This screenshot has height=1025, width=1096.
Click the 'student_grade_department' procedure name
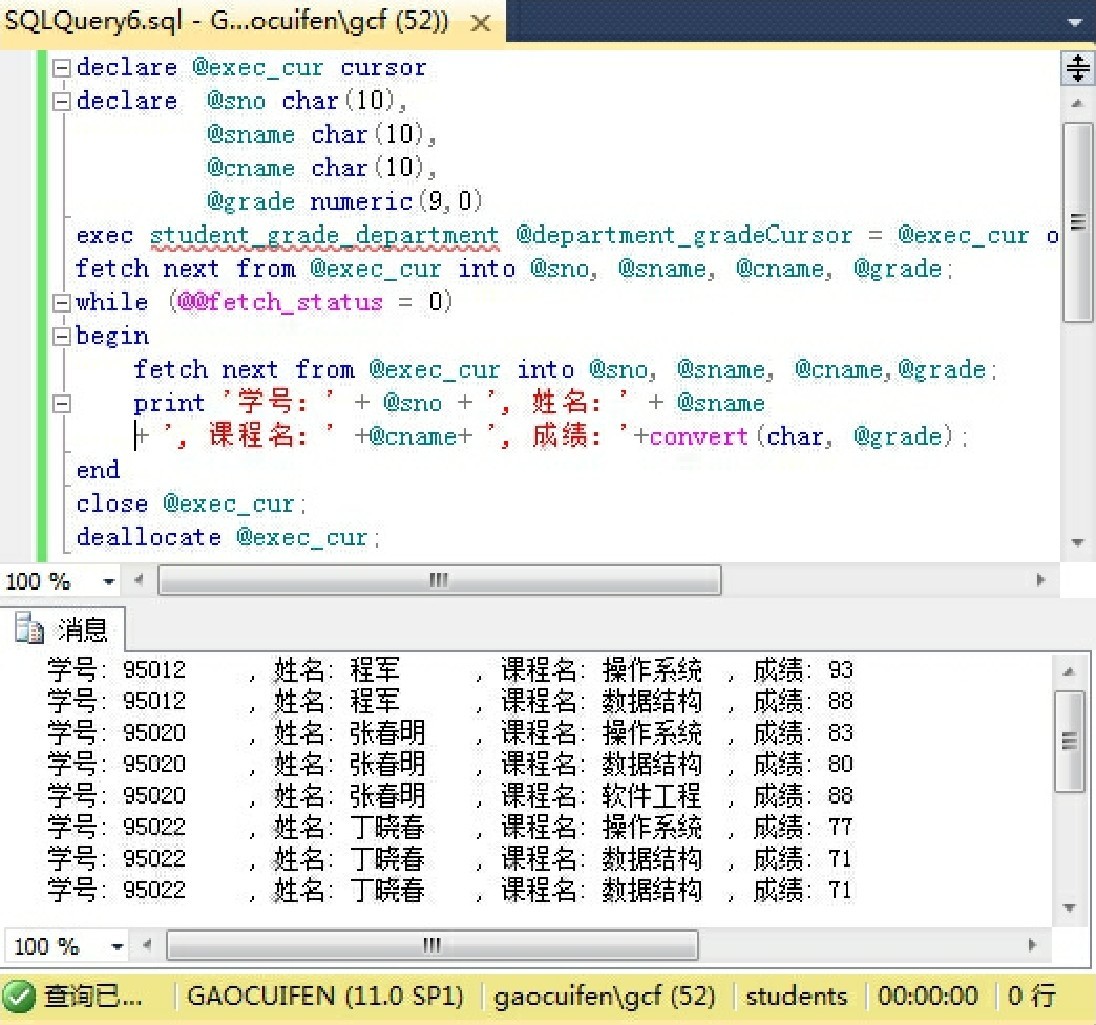click(324, 236)
